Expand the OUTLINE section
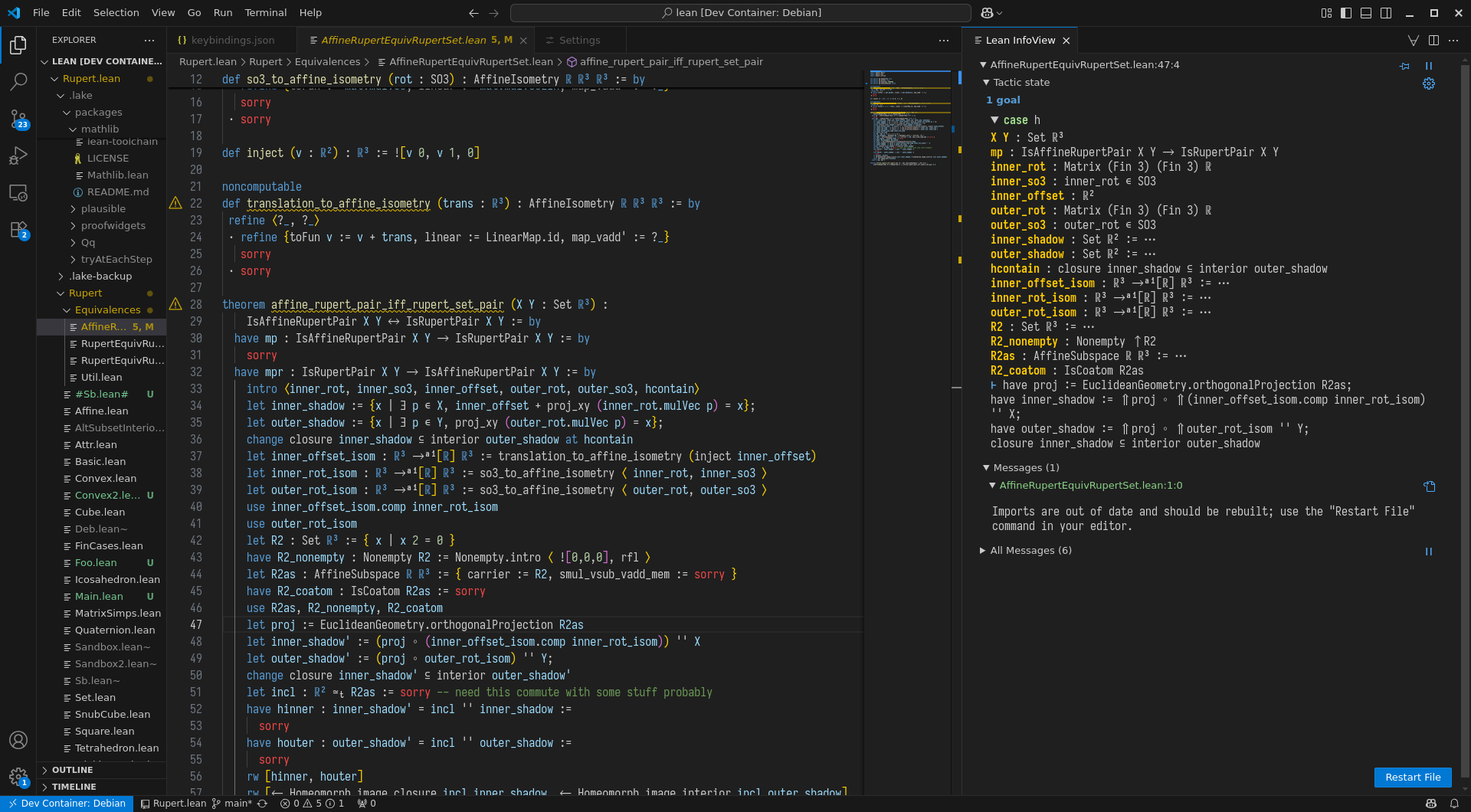Image resolution: width=1471 pixels, height=812 pixels. [x=73, y=770]
